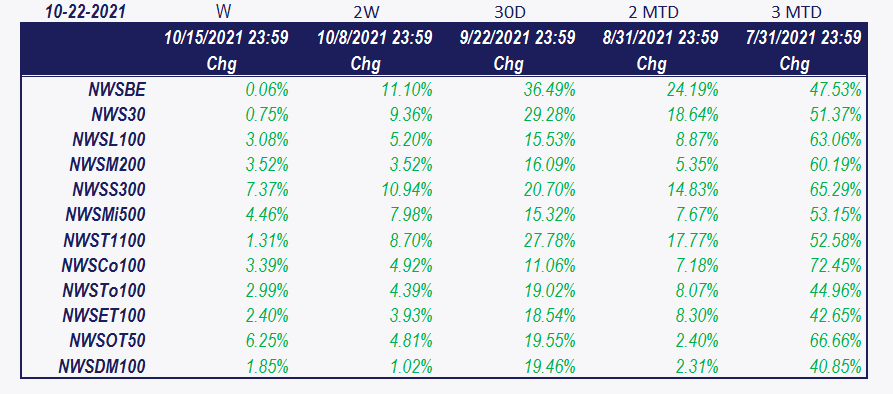
Task: Select NWS30 2 MTD value 18.64%
Action: tap(693, 114)
